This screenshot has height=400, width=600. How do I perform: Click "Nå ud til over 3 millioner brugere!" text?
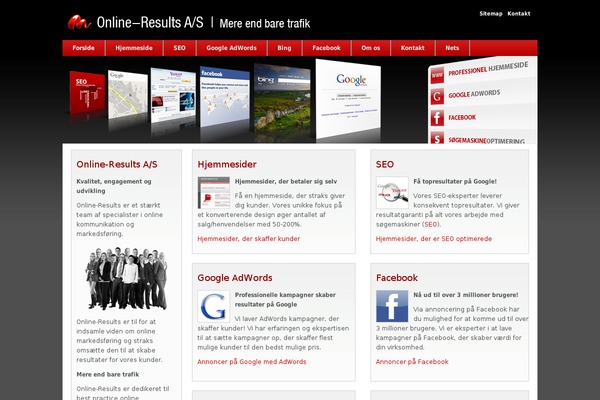(466, 295)
